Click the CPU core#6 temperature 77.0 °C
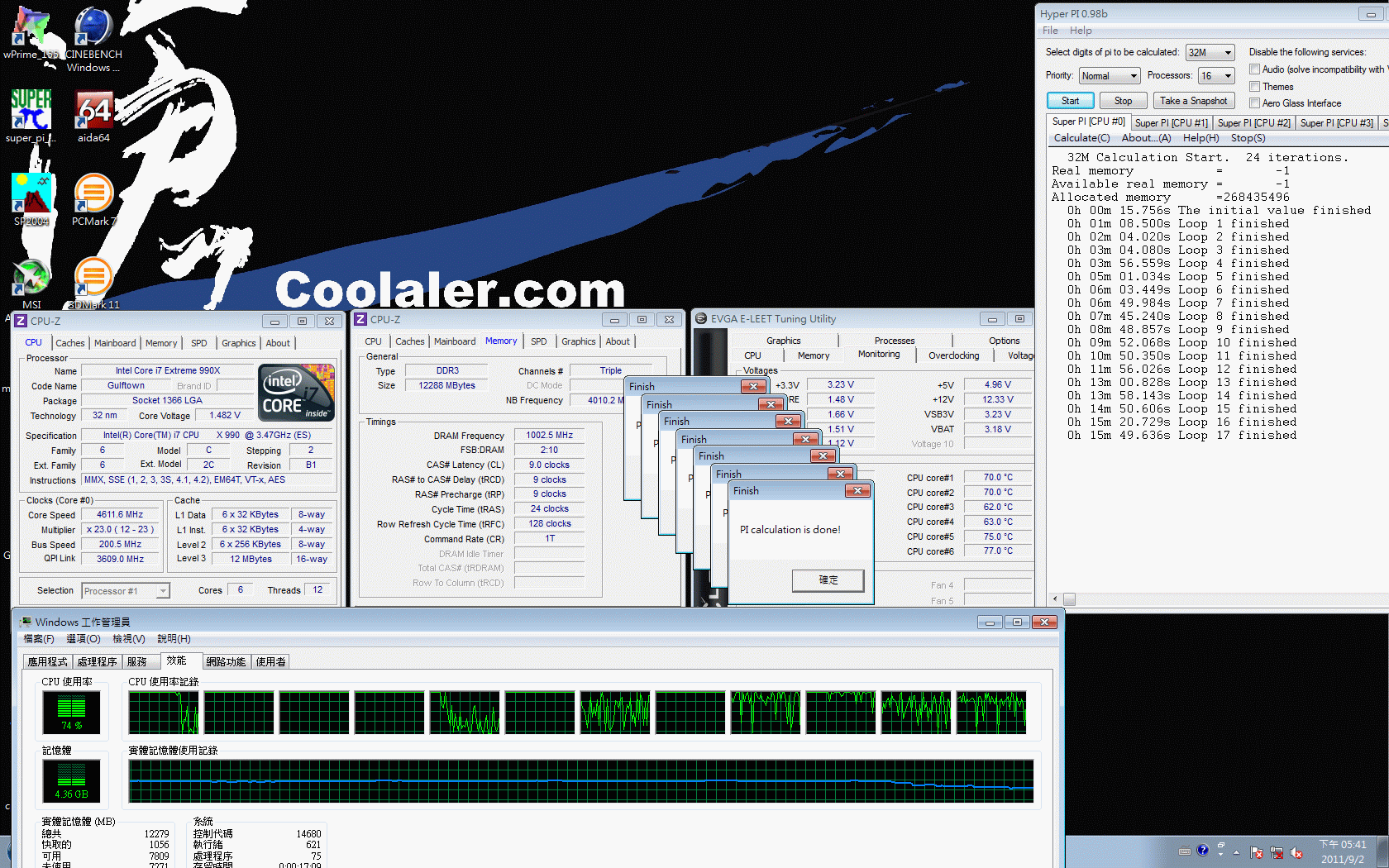The width and height of the screenshot is (1389, 868). click(998, 551)
